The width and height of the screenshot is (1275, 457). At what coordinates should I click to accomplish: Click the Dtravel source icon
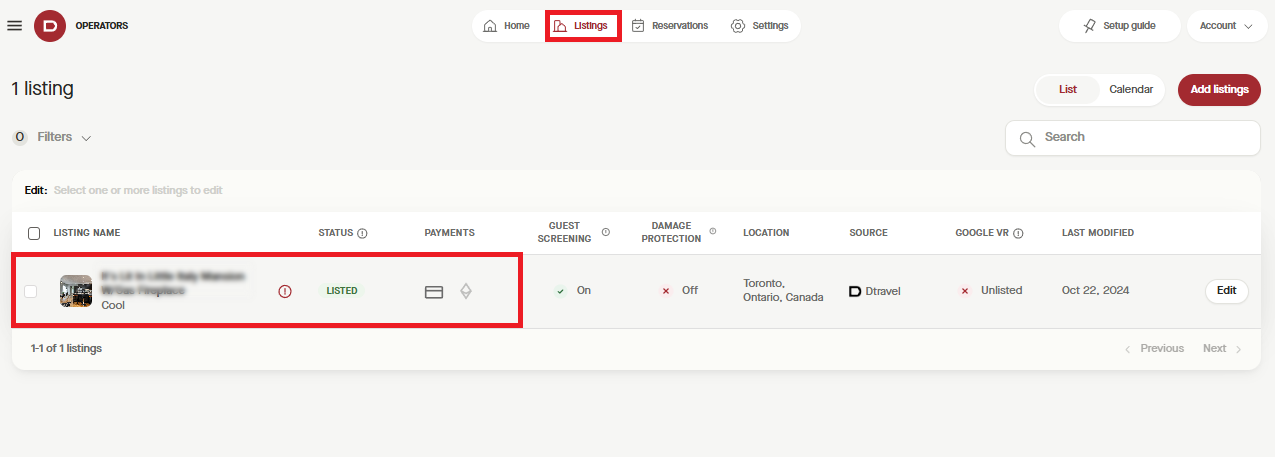click(x=855, y=291)
